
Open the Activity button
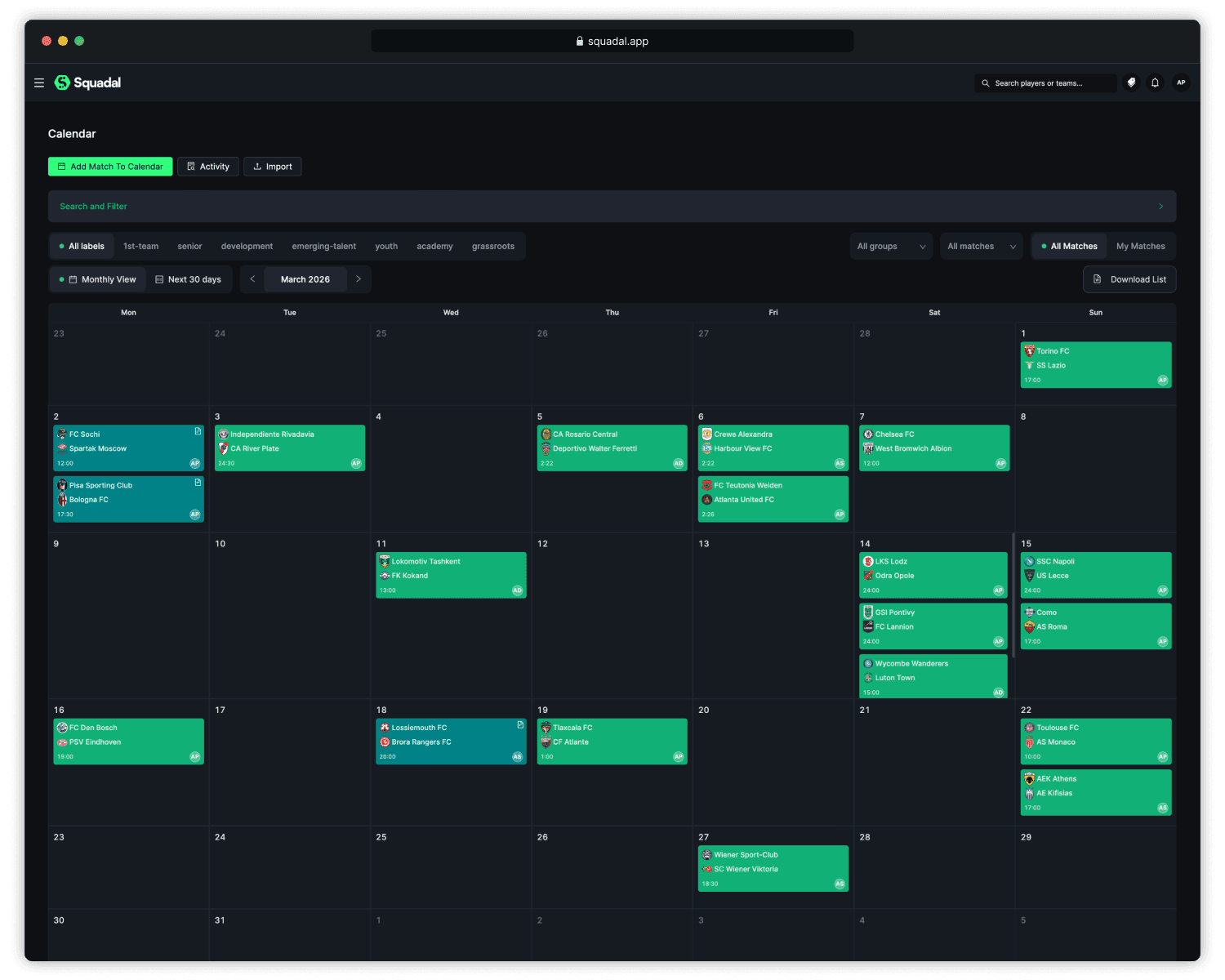click(x=208, y=167)
